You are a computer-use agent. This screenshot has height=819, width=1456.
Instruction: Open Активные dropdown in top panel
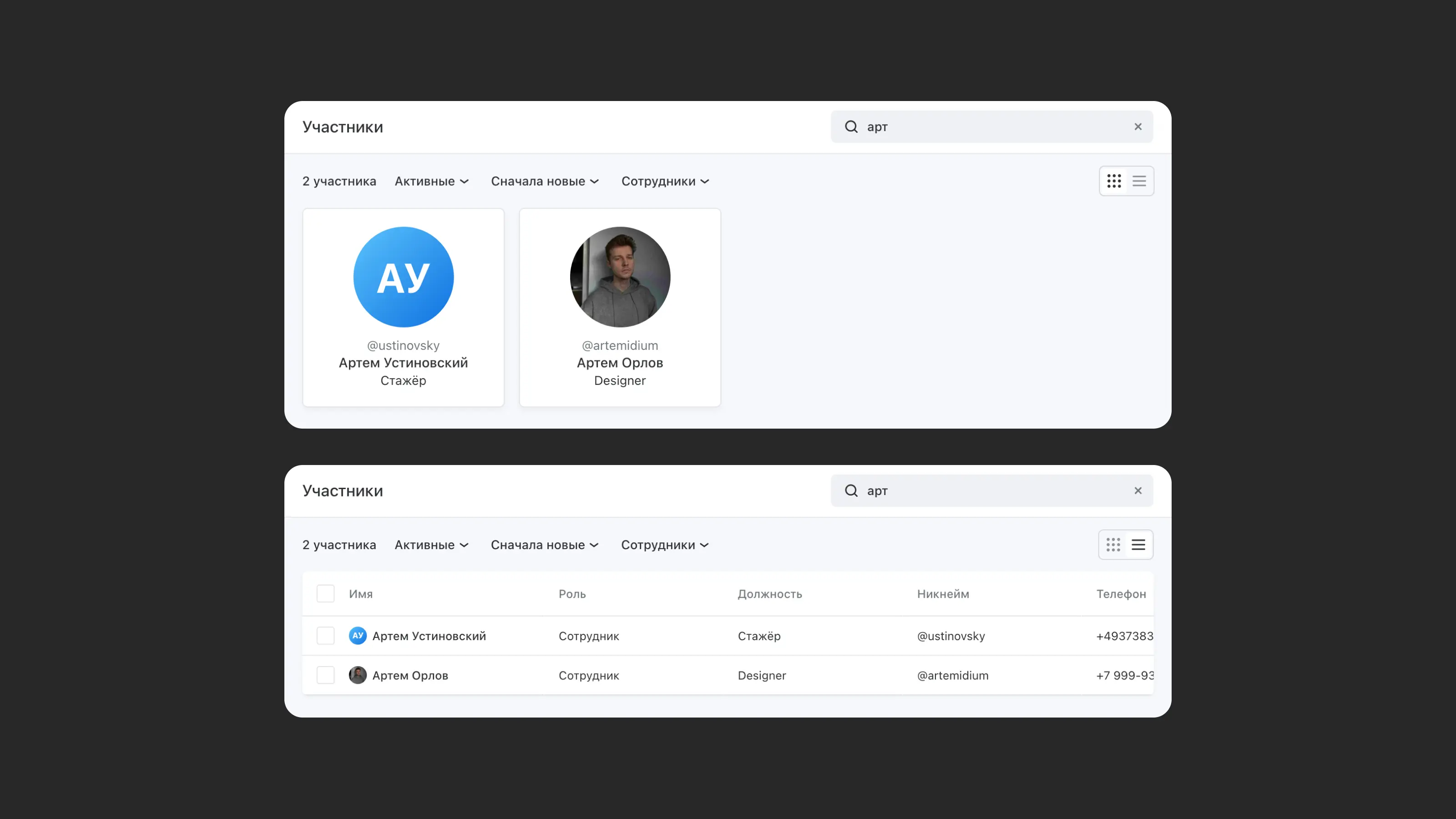pyautogui.click(x=432, y=181)
